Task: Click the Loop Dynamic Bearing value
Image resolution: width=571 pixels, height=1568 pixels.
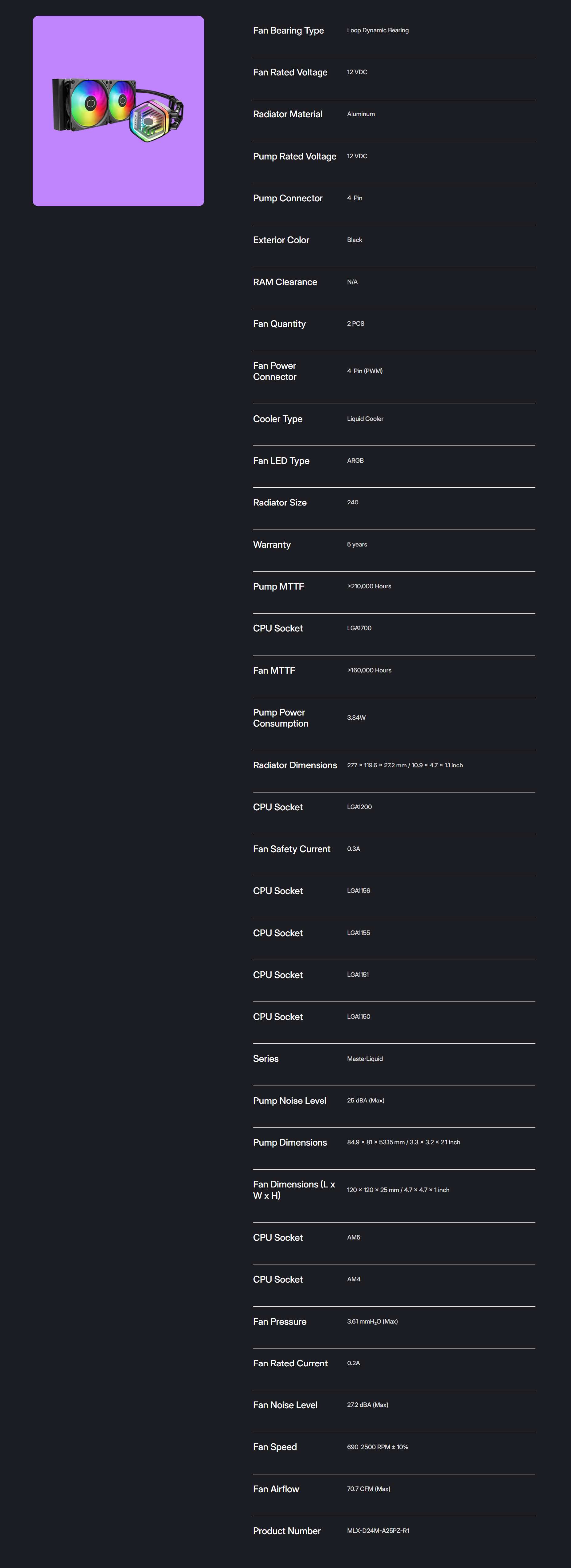Action: coord(377,30)
